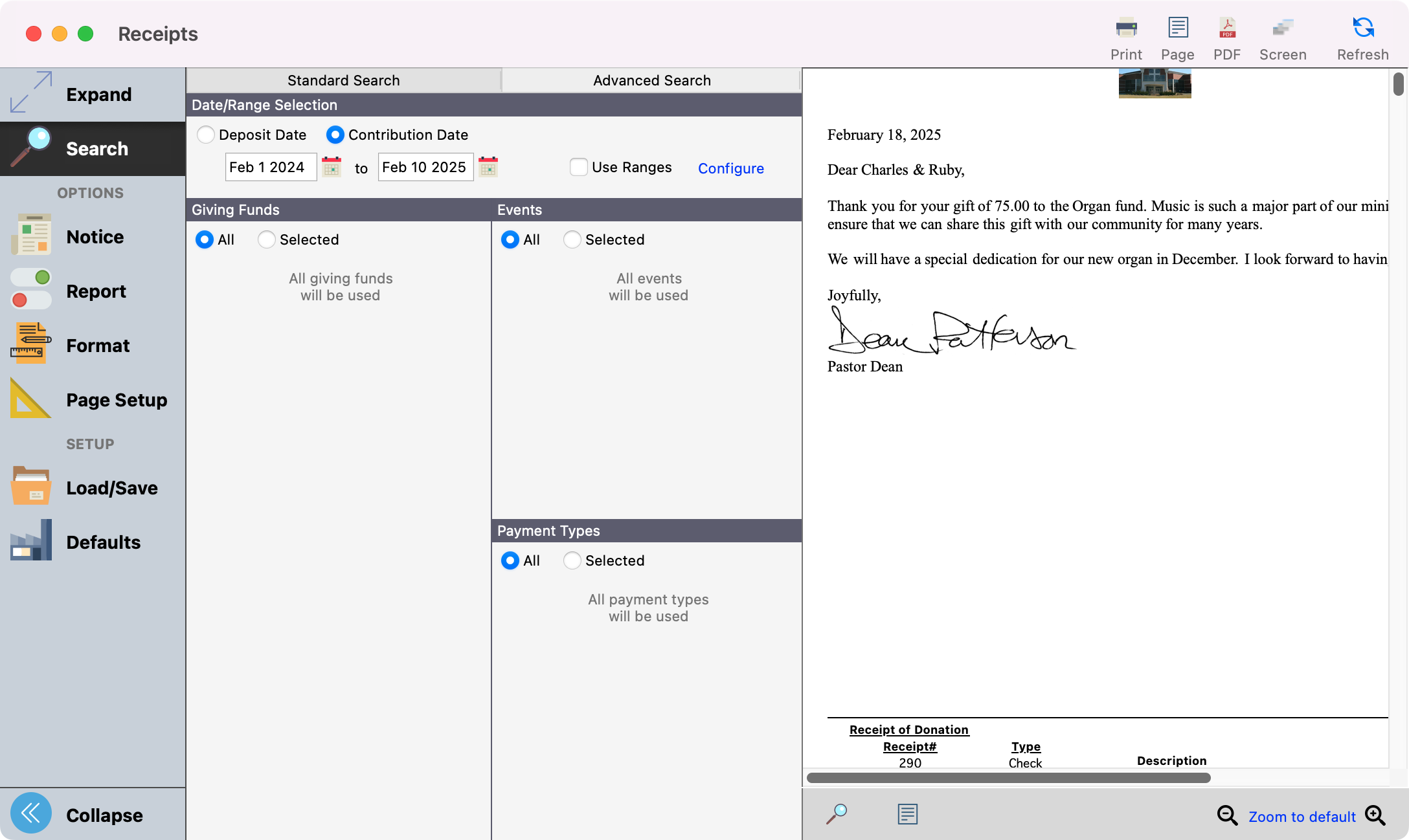The image size is (1409, 840).
Task: Export receipts using PDF icon
Action: pyautogui.click(x=1226, y=39)
